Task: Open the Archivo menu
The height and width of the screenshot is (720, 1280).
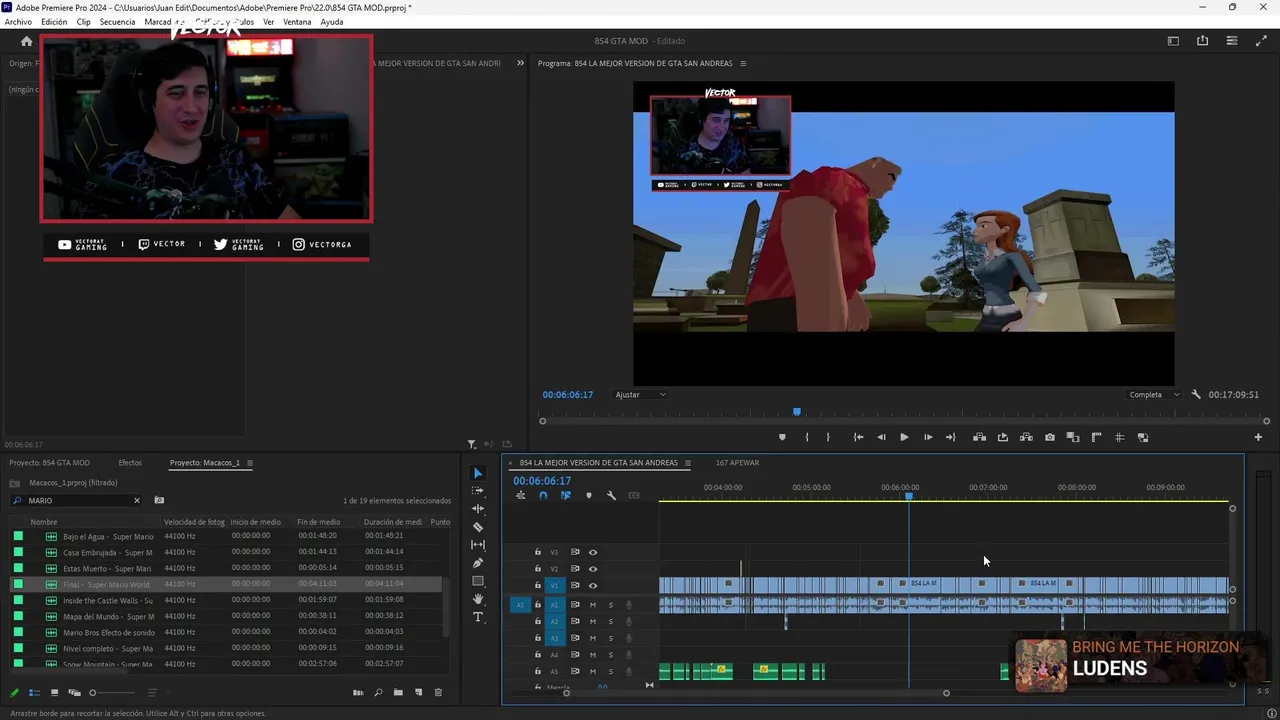Action: pos(18,22)
